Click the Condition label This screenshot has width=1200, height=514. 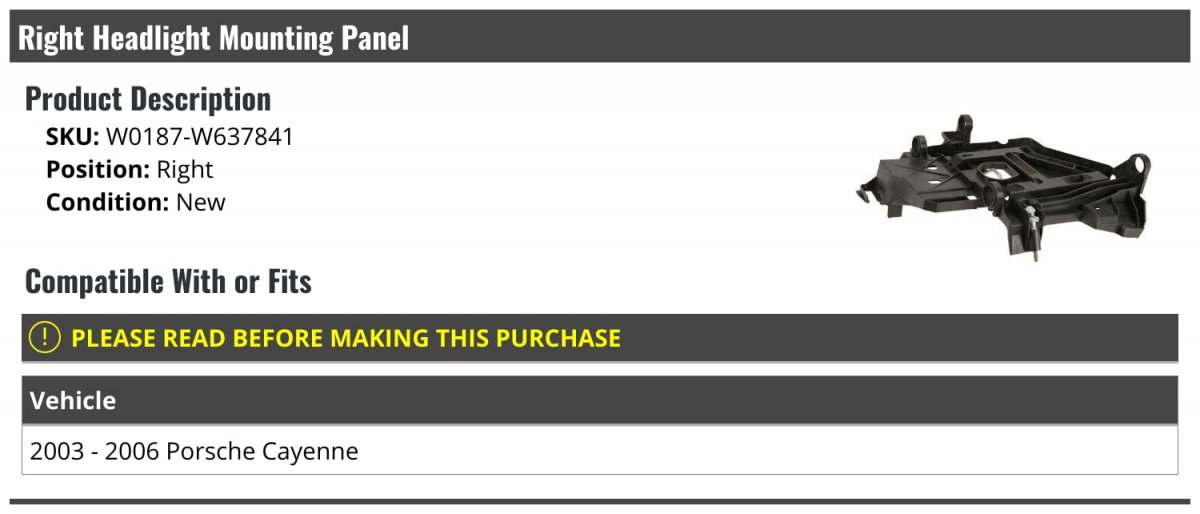tap(108, 202)
